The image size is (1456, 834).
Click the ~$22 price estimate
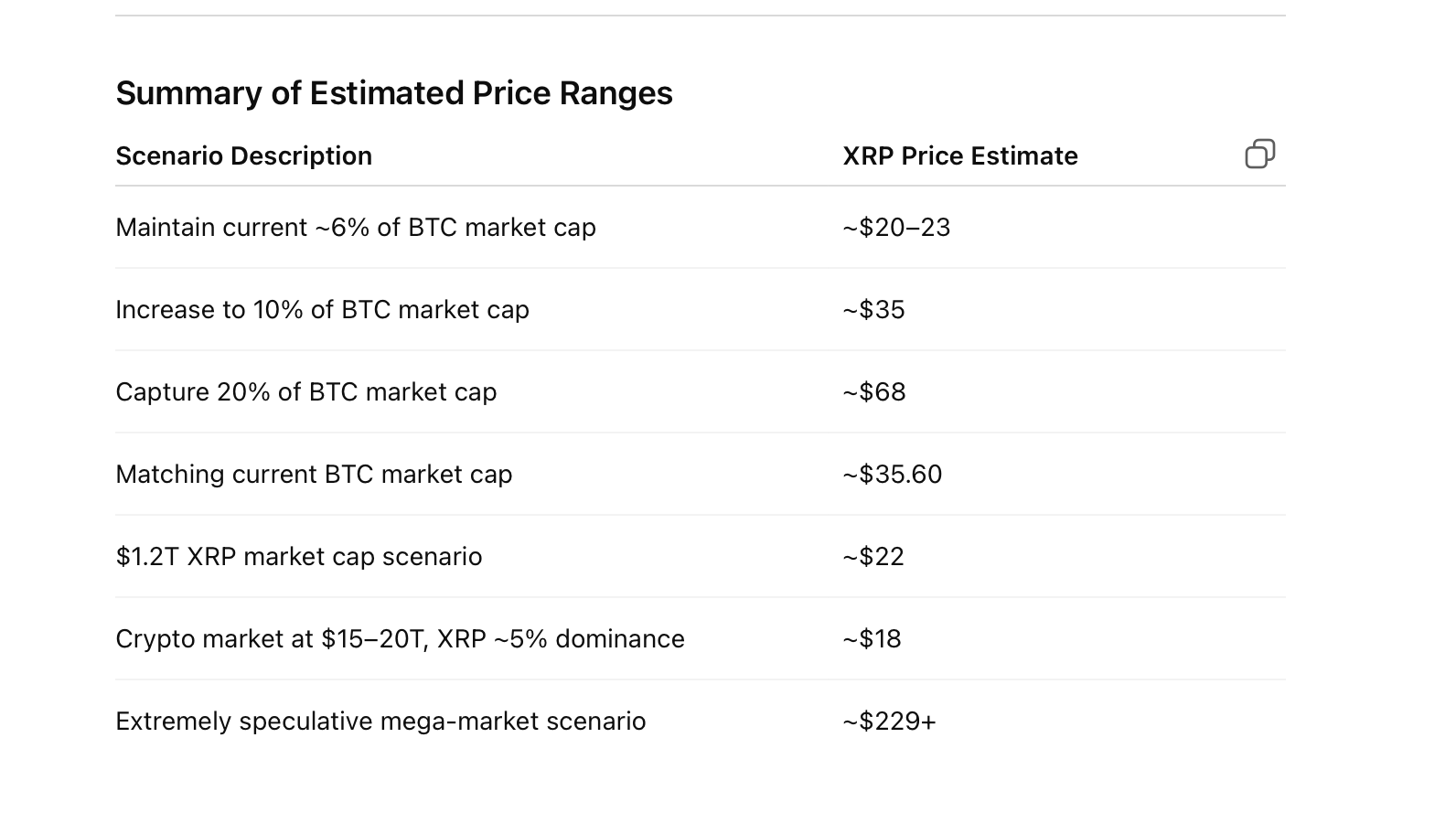[873, 557]
